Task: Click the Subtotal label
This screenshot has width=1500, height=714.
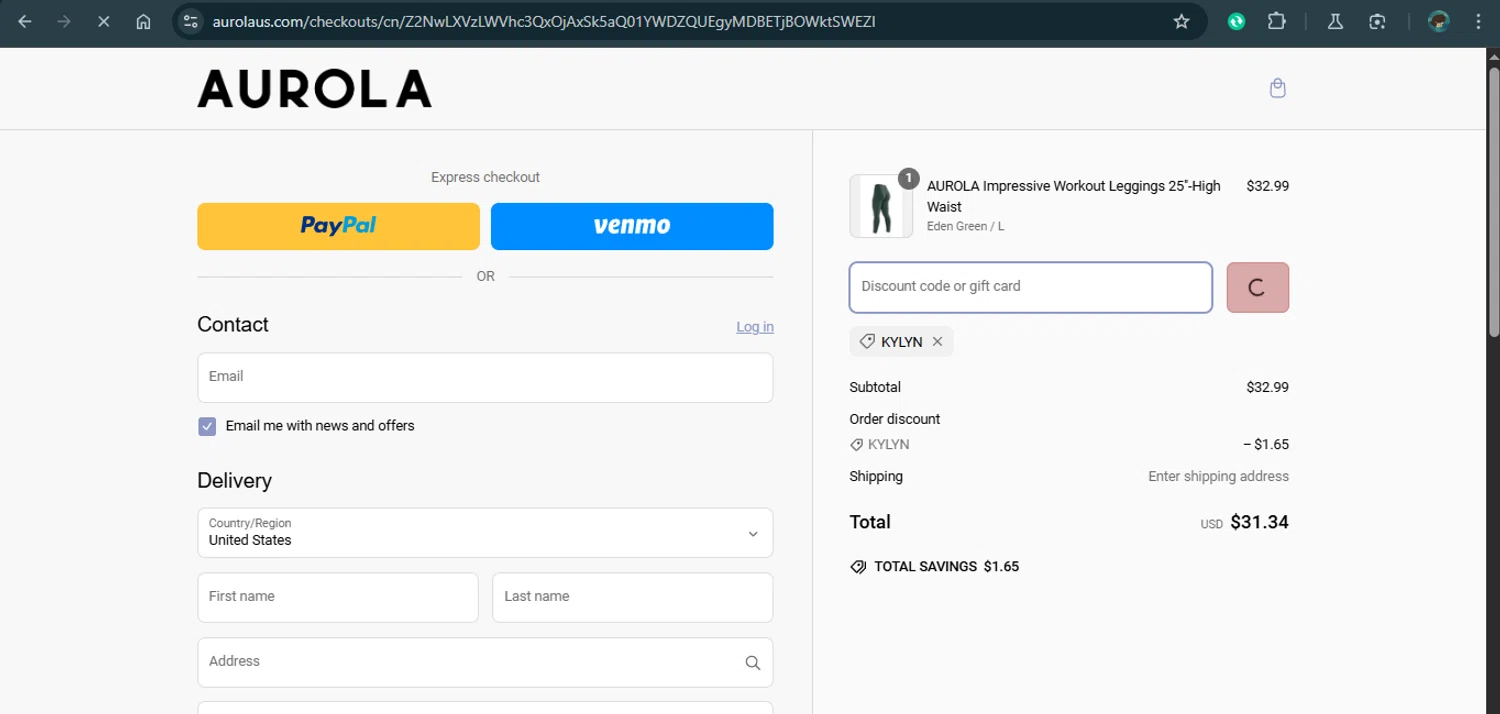Action: click(x=875, y=388)
